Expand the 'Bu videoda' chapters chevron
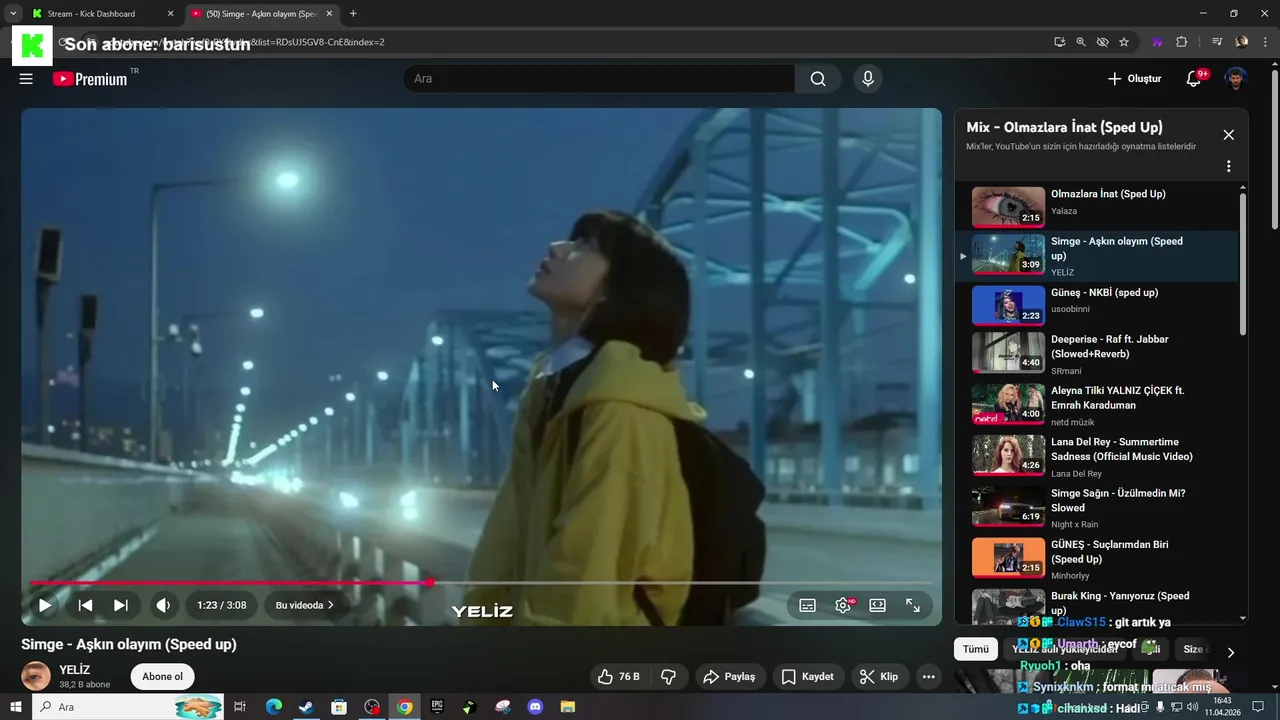The image size is (1280, 720). [x=331, y=605]
